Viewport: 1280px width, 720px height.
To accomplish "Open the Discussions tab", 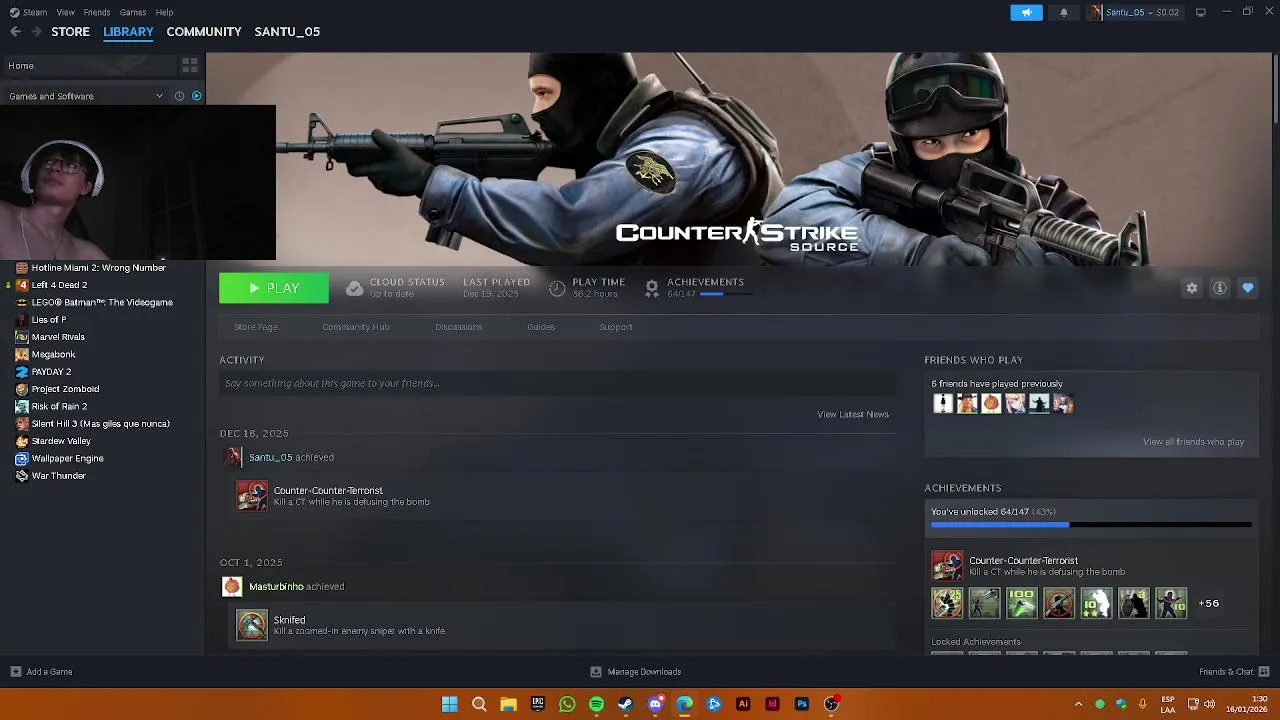I will point(459,327).
